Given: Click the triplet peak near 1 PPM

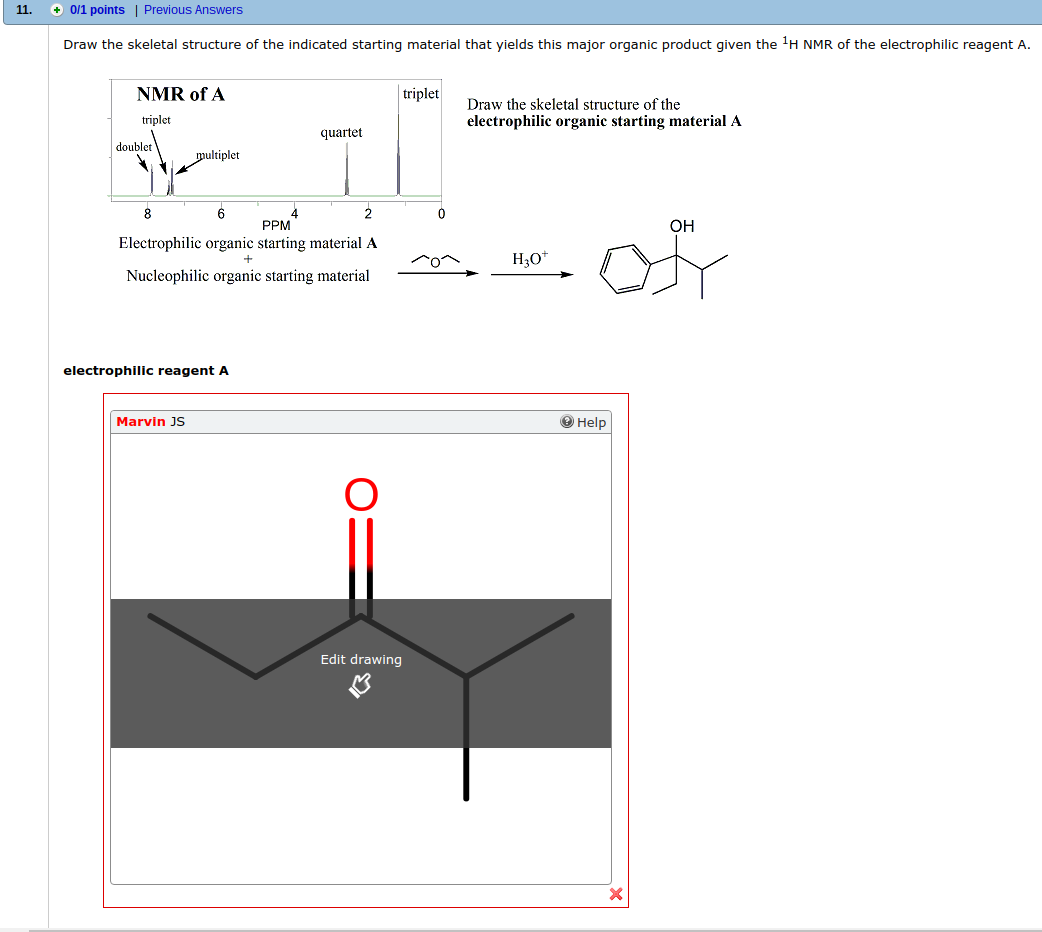Looking at the screenshot, I should tap(398, 150).
